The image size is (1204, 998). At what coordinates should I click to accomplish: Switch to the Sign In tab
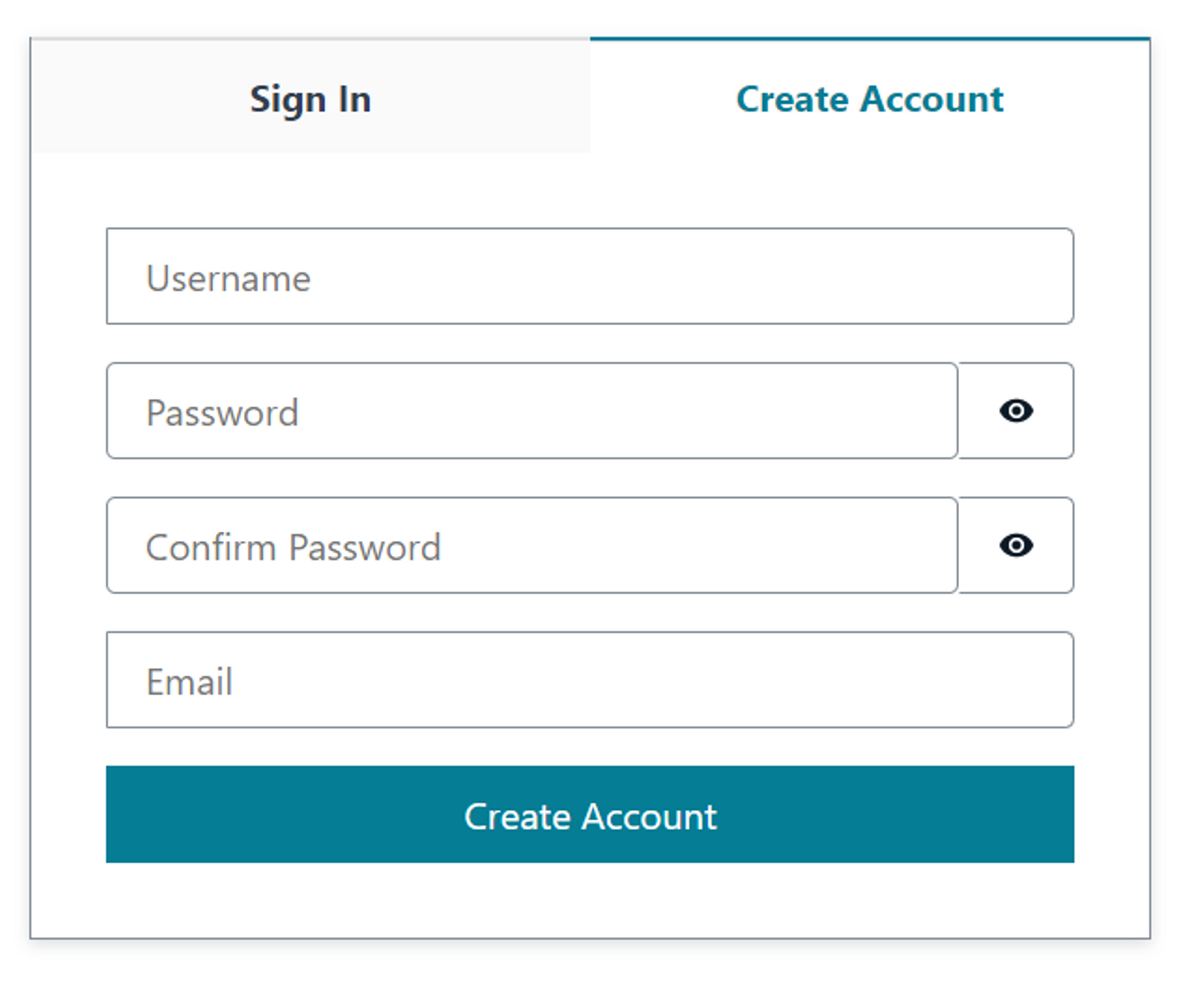click(310, 99)
